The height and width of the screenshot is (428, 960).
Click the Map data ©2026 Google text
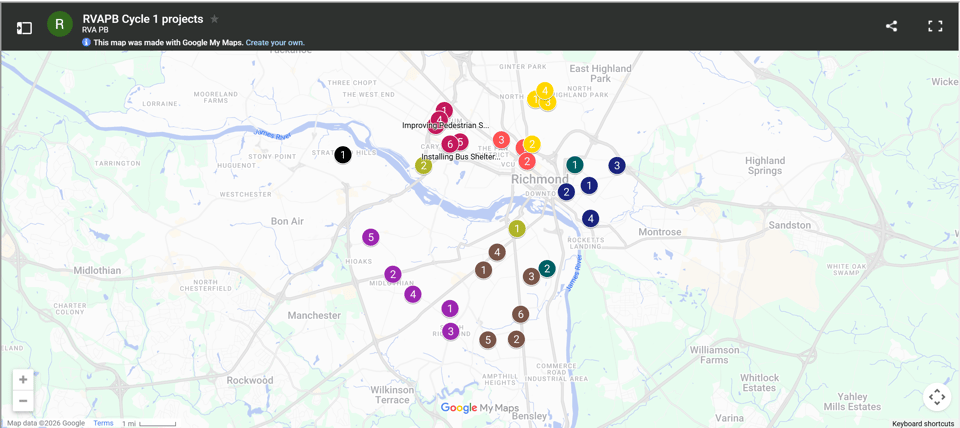click(x=47, y=423)
